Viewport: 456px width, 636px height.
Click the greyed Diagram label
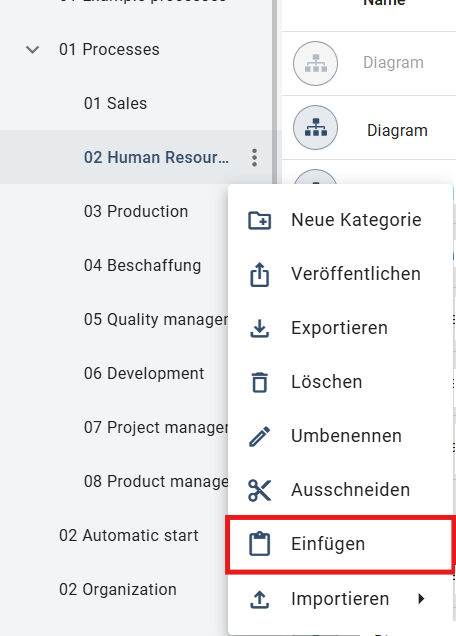point(393,62)
